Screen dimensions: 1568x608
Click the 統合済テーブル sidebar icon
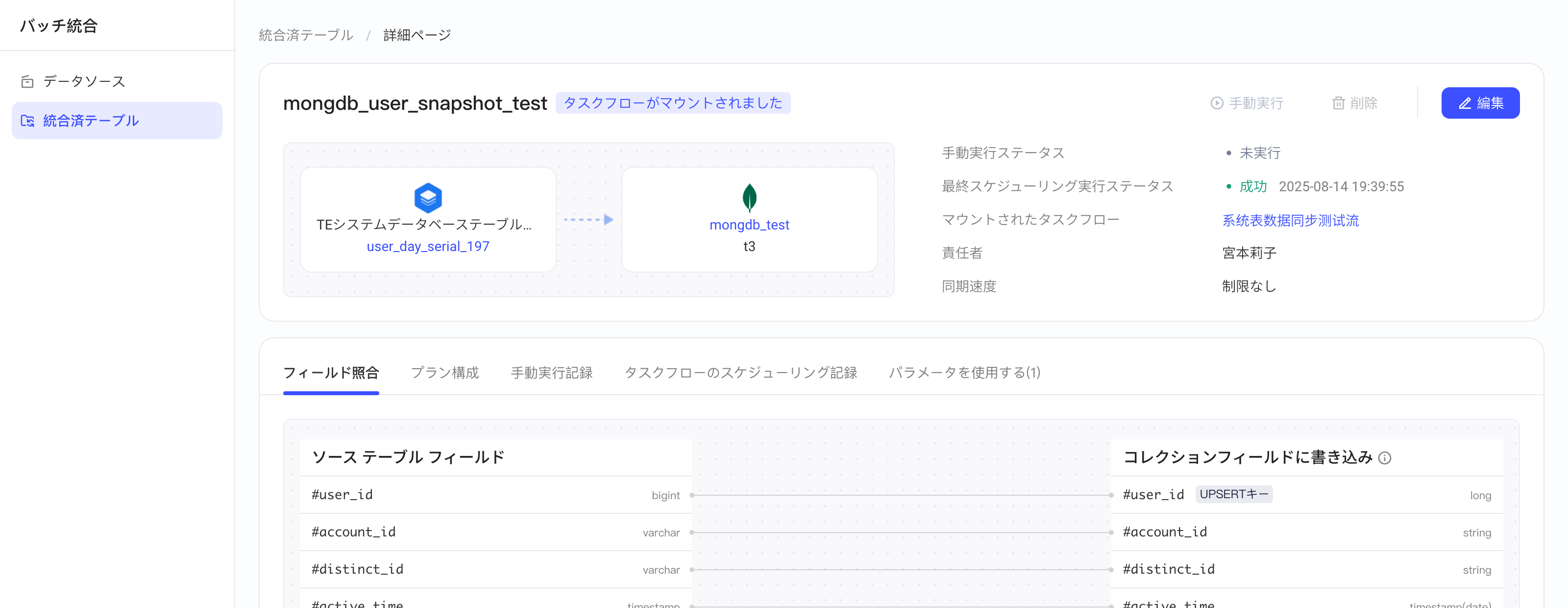pos(27,121)
